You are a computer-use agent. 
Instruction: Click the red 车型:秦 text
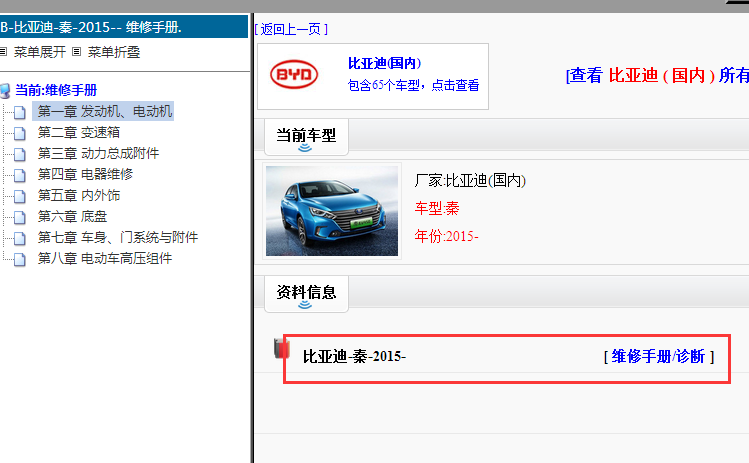pos(437,208)
